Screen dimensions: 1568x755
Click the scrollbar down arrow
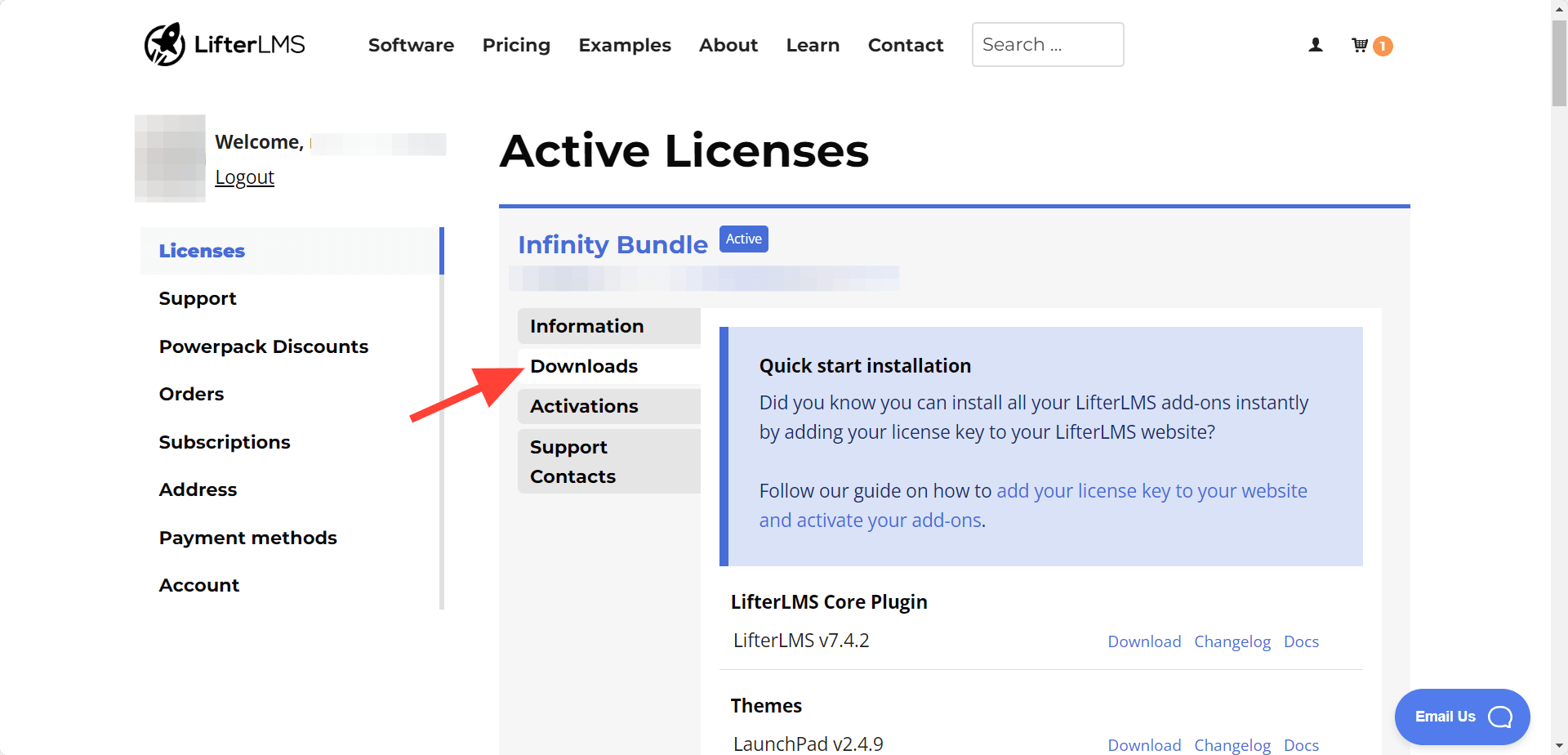click(1559, 747)
